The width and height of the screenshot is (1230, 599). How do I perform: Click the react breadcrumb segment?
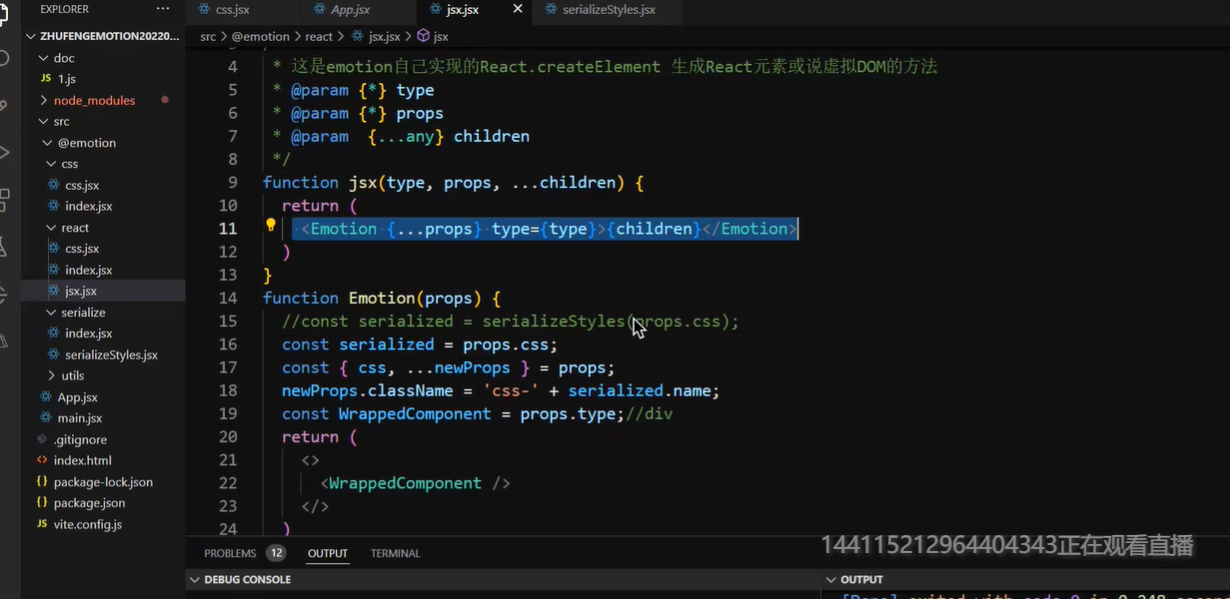(x=318, y=36)
